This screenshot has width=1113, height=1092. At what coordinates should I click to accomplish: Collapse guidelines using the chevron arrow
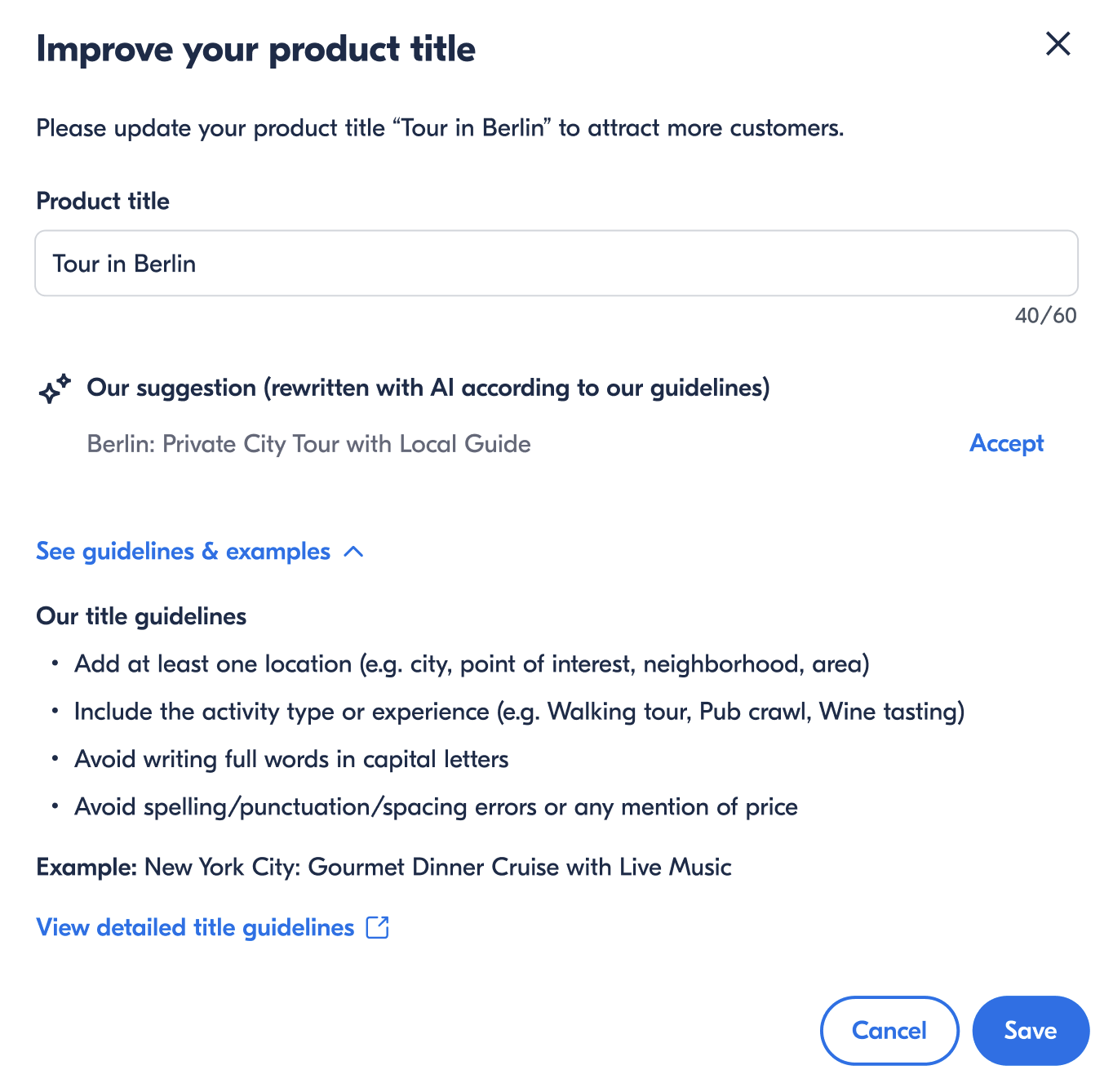point(353,552)
